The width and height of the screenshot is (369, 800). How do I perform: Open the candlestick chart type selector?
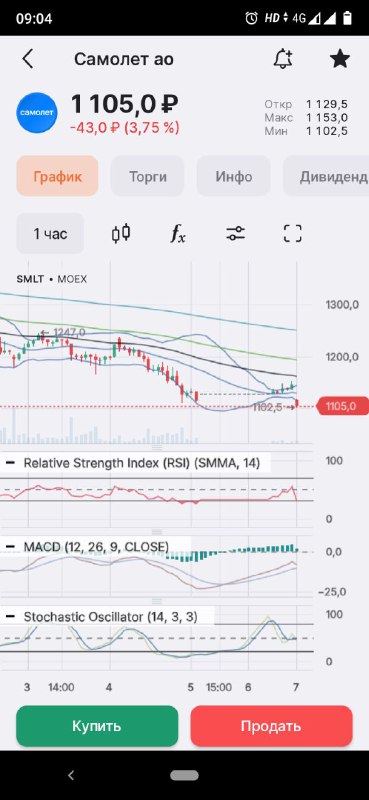pyautogui.click(x=121, y=234)
